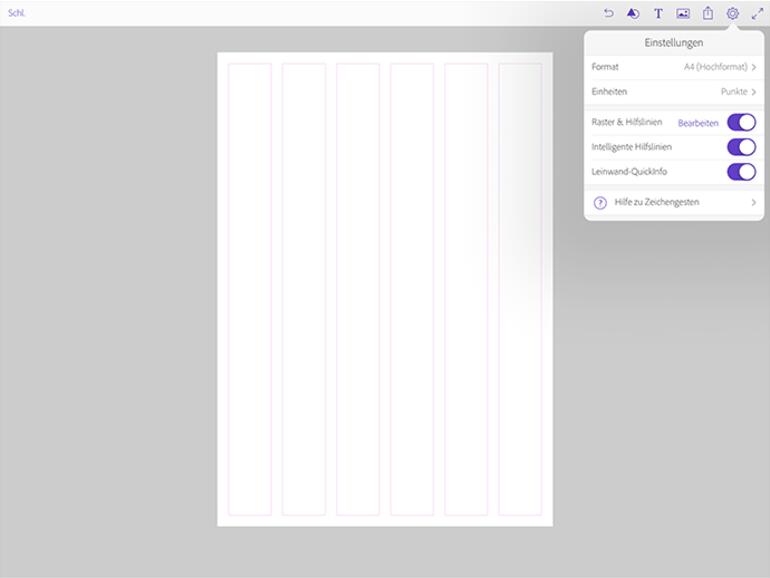Click the A4 (Hochformat) value text
The height and width of the screenshot is (578, 770).
tap(715, 67)
